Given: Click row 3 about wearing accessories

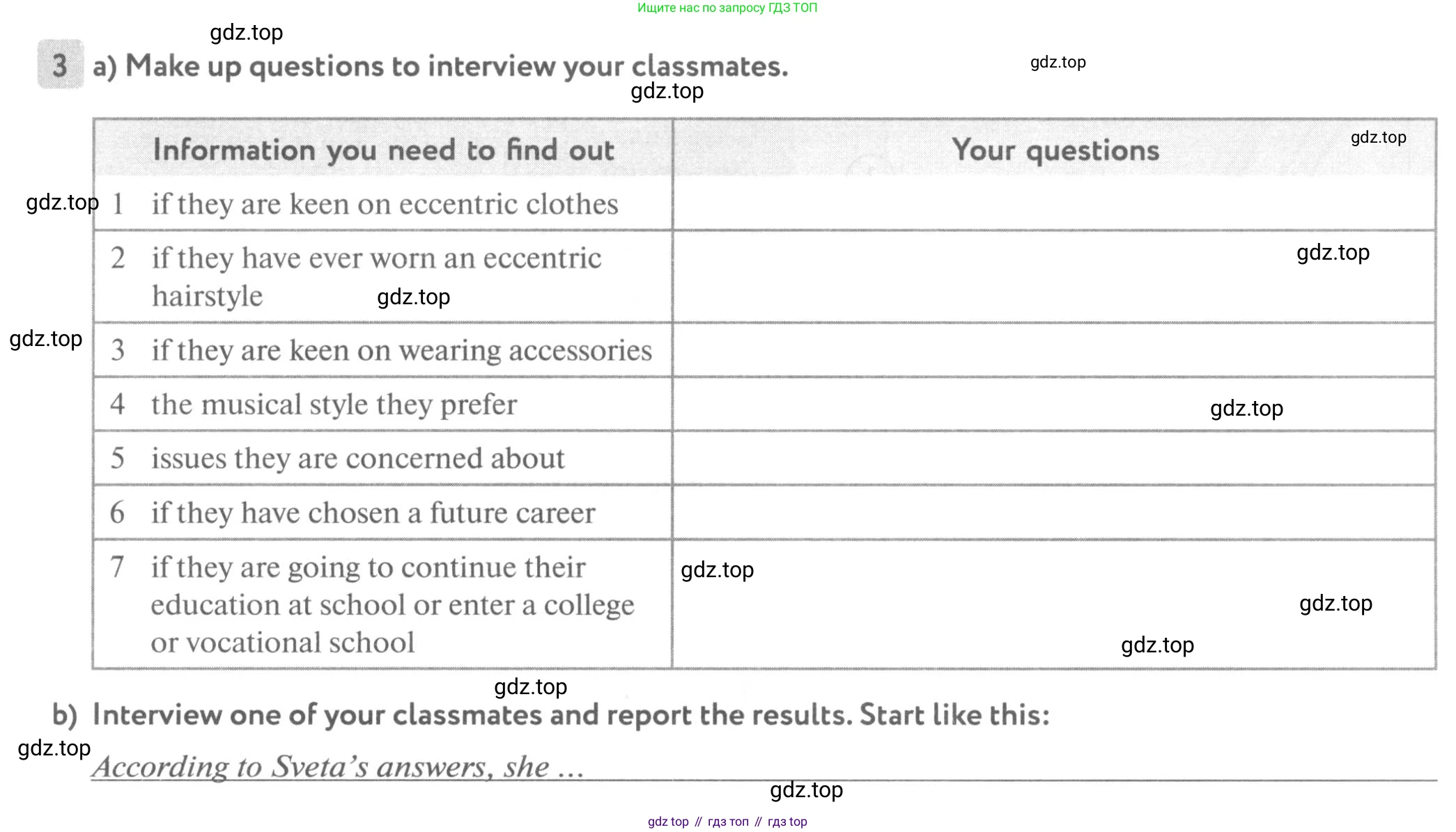Looking at the screenshot, I should 383,350.
